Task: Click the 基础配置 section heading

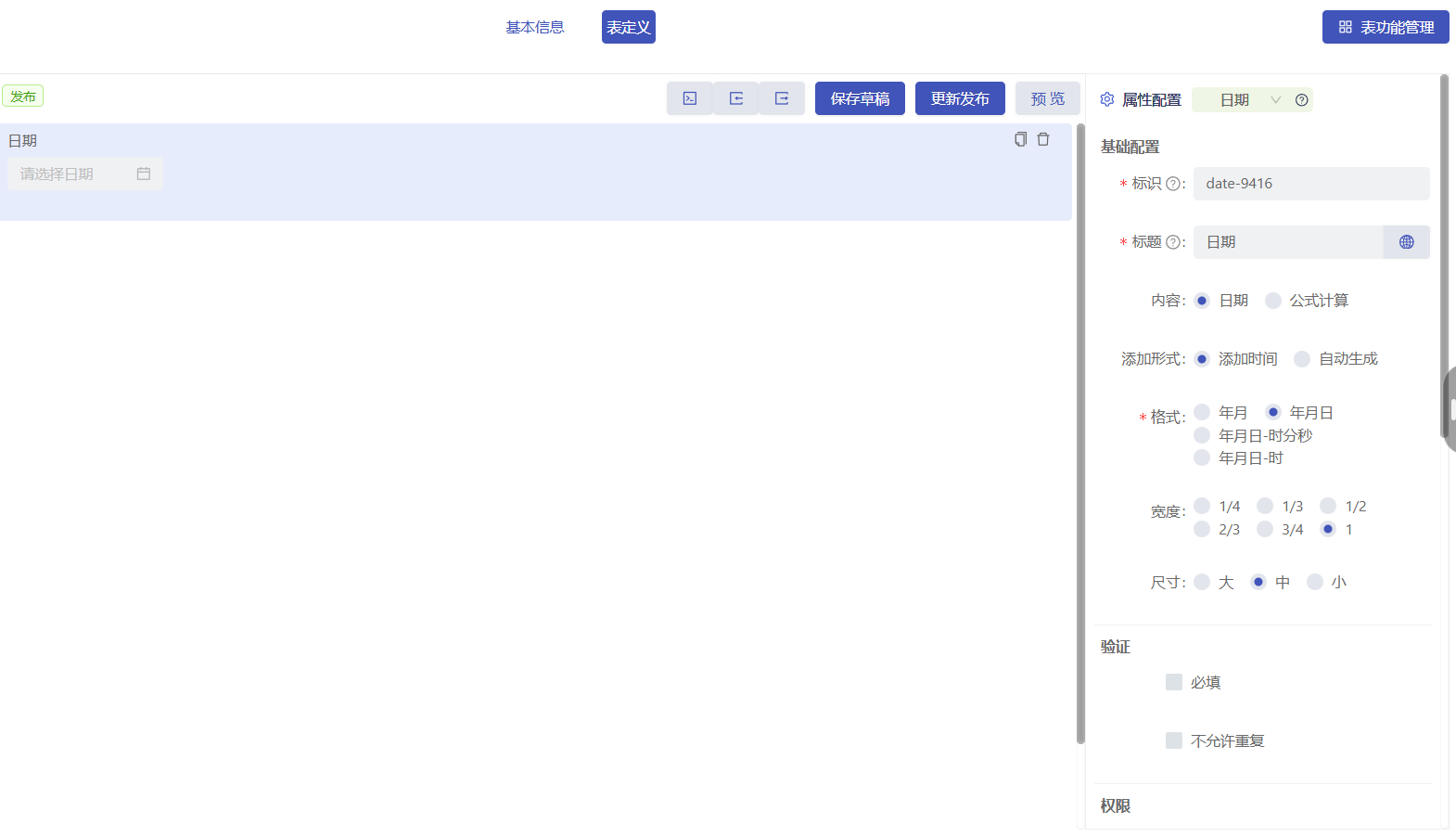Action: click(1130, 147)
